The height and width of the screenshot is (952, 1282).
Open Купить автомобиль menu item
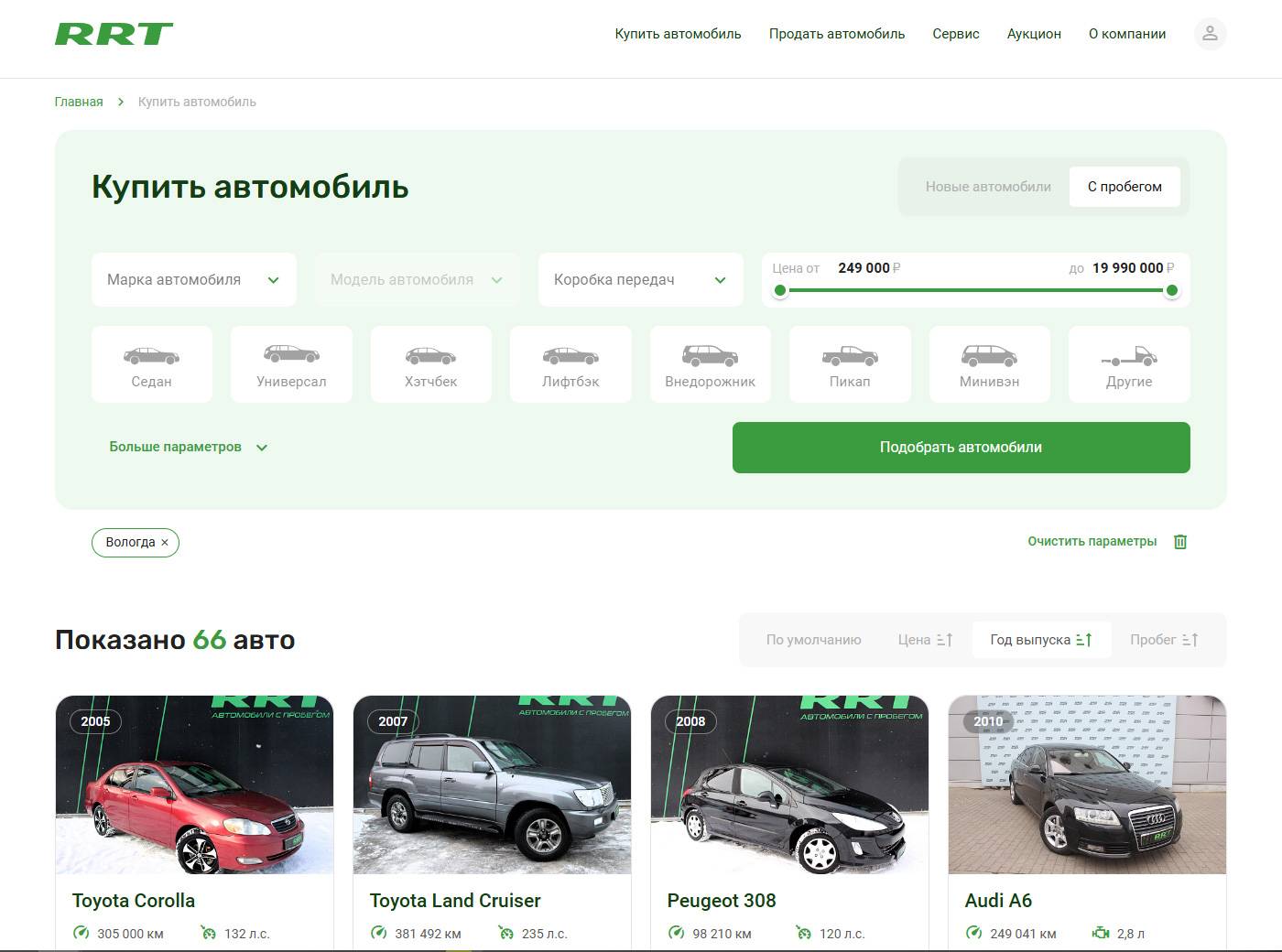678,34
